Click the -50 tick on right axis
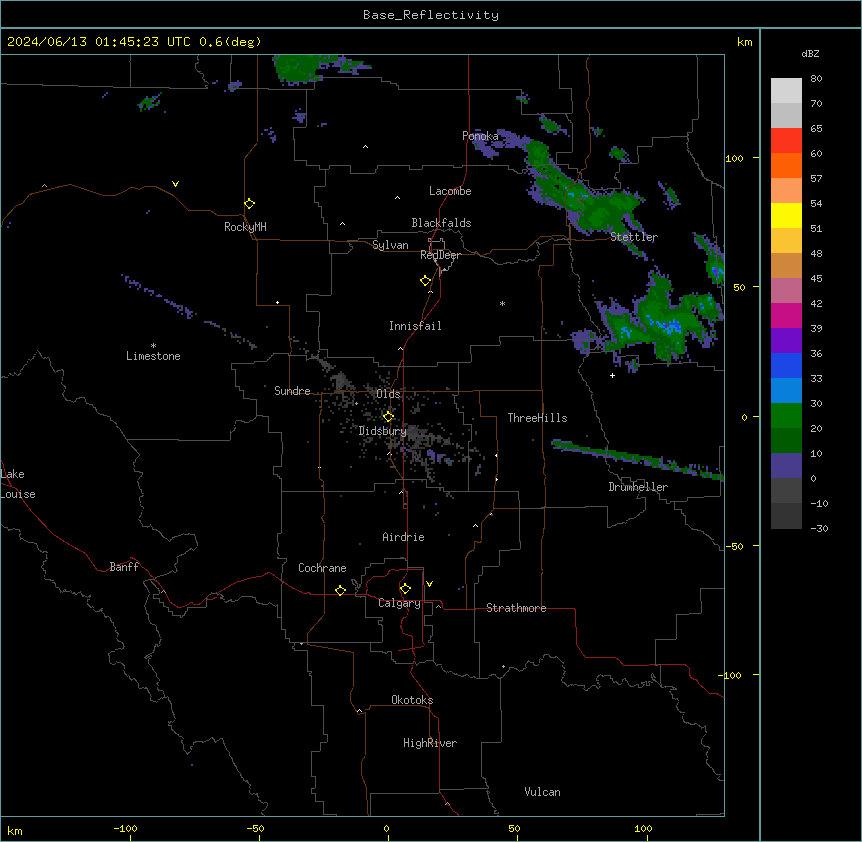This screenshot has height=842, width=862. [x=734, y=546]
